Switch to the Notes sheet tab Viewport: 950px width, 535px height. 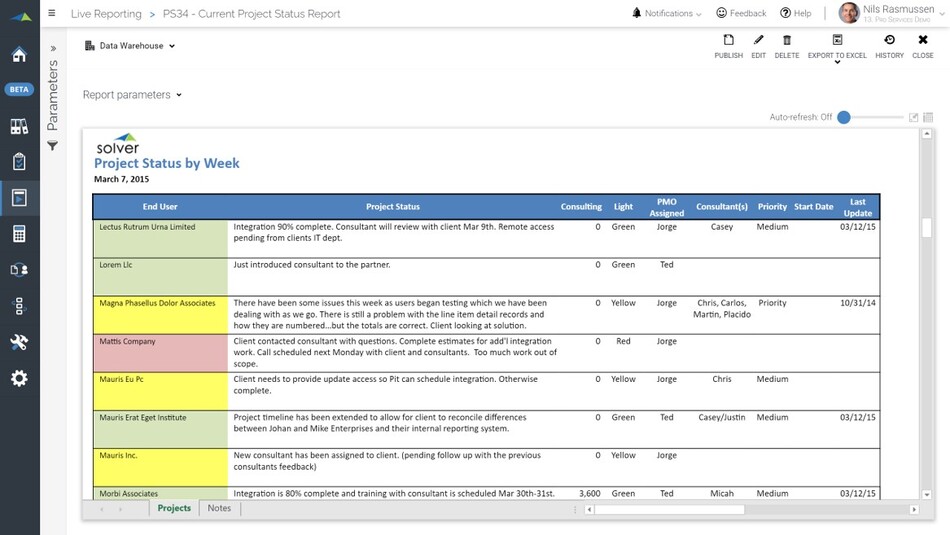click(219, 508)
